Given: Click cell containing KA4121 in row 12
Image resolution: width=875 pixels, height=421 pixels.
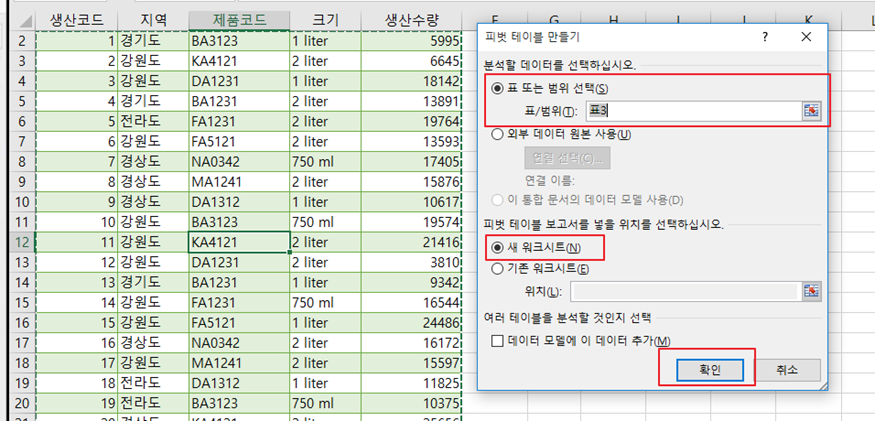Looking at the screenshot, I should click(x=239, y=242).
